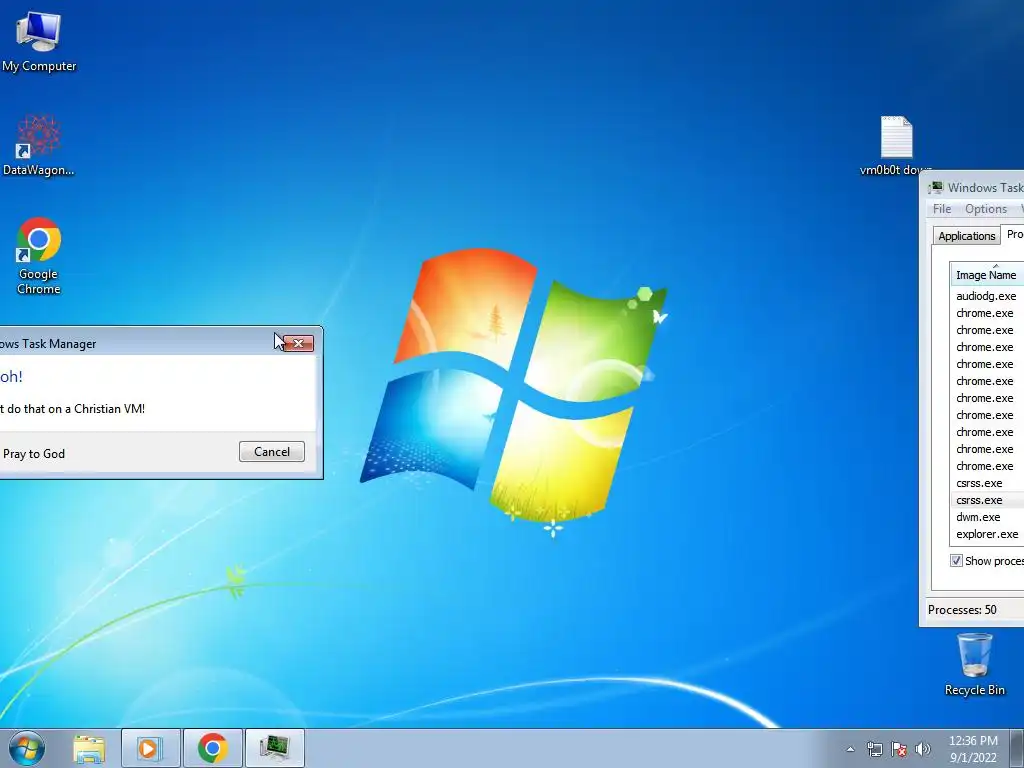Open the Windows Start orb

pyautogui.click(x=27, y=748)
